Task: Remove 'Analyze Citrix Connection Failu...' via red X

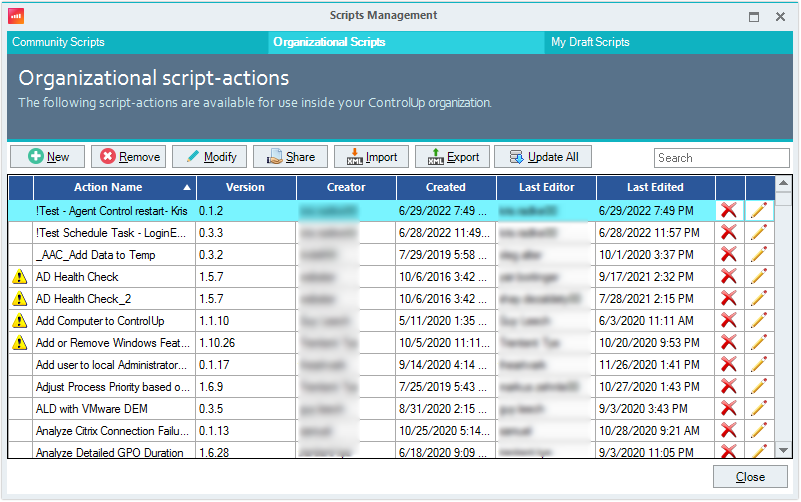Action: [x=729, y=430]
